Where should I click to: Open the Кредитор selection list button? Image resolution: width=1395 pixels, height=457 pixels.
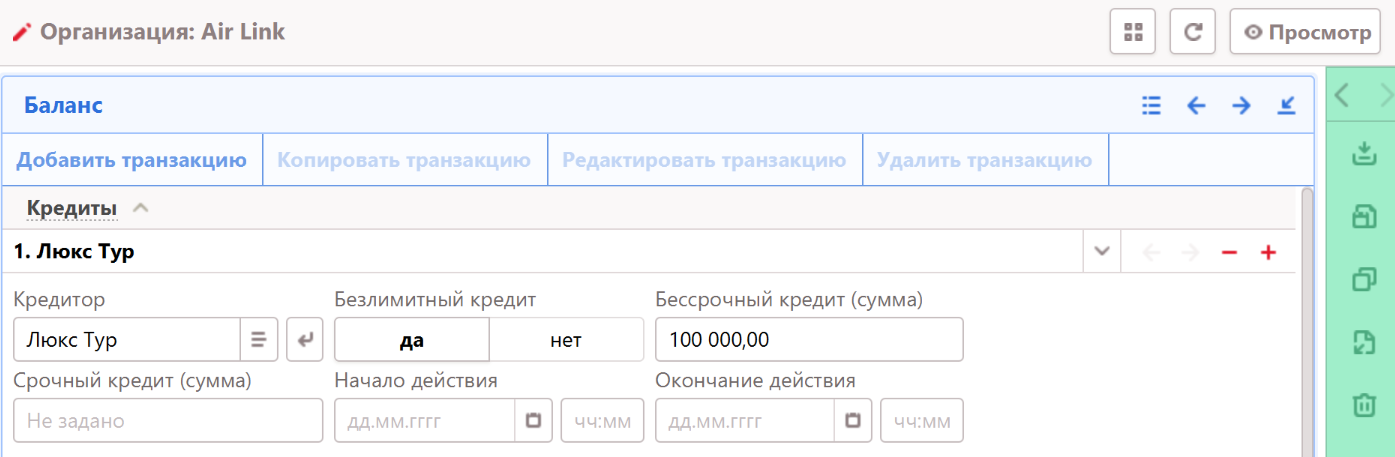tap(258, 340)
